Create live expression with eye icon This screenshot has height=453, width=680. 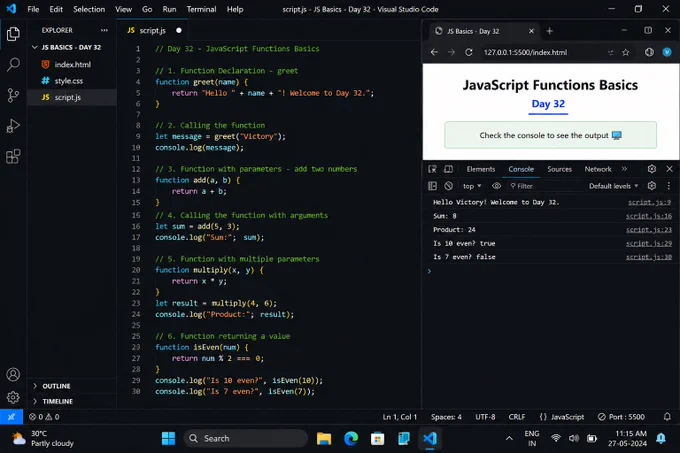click(x=497, y=186)
